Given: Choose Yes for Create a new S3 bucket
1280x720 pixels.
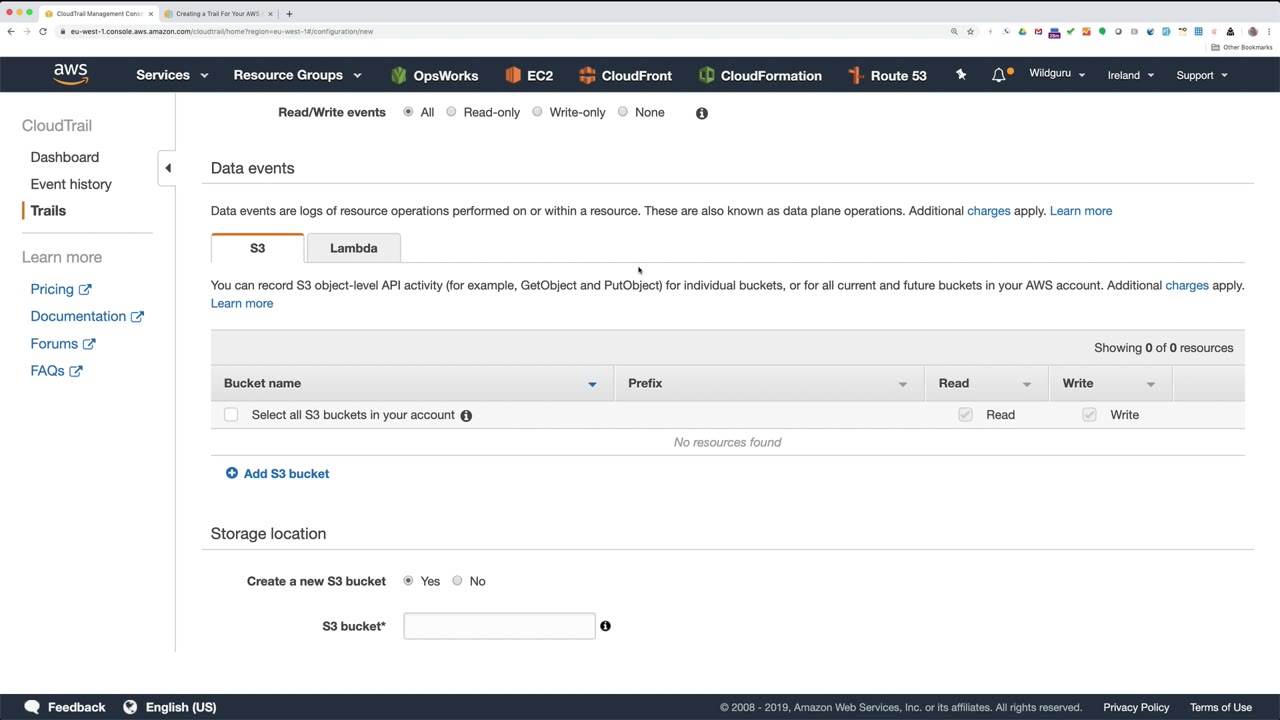Looking at the screenshot, I should pos(408,581).
